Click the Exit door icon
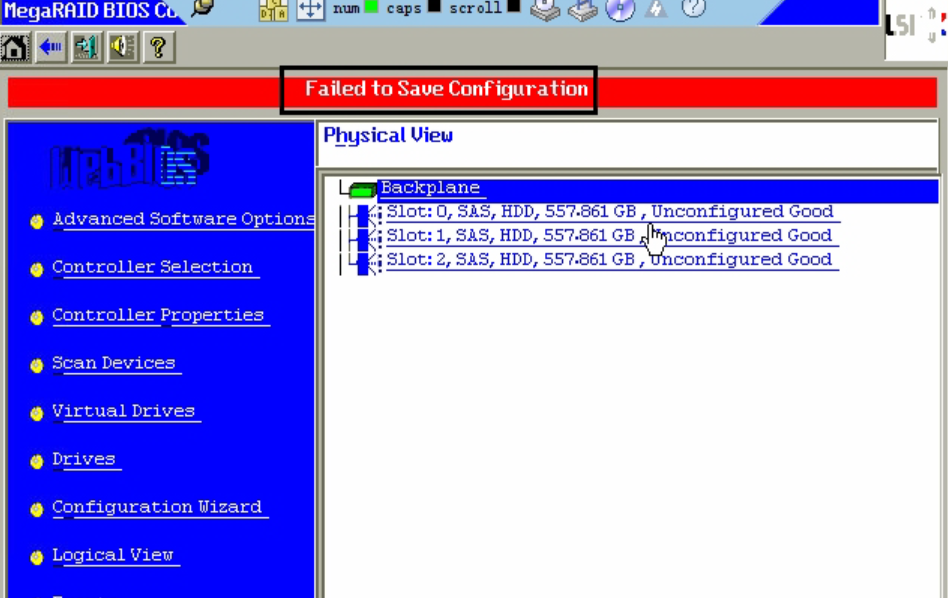Screen dimensions: 948x598 point(87,47)
